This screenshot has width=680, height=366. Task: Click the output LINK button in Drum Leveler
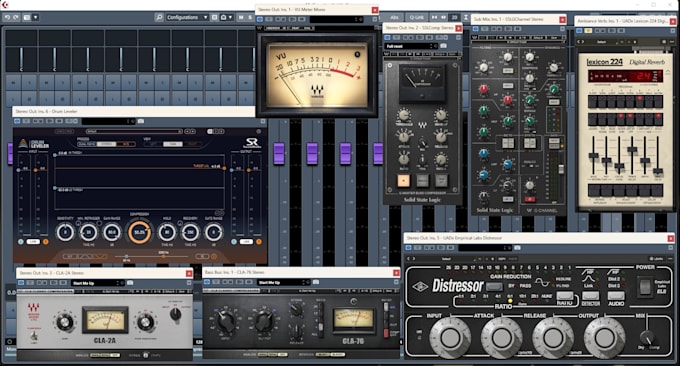pyautogui.click(x=246, y=242)
